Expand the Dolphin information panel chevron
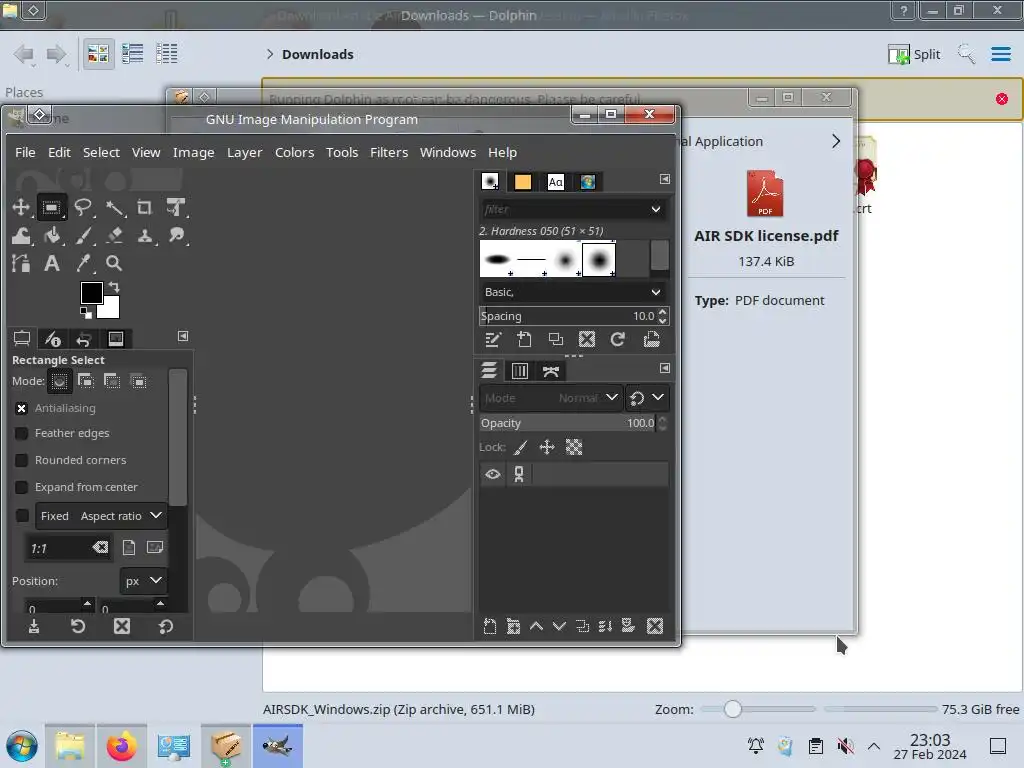Screen dimensions: 1024x768 [x=836, y=141]
